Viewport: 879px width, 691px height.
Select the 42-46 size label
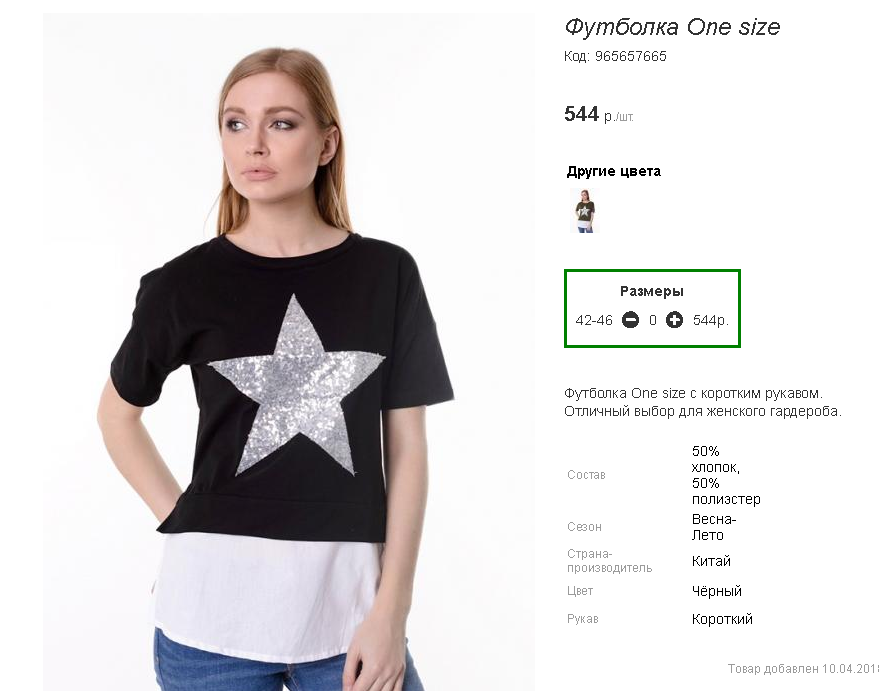[594, 320]
